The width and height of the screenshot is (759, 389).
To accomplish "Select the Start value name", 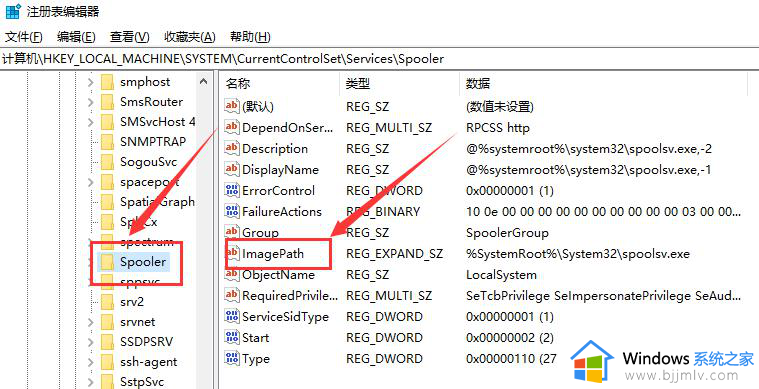I will click(x=255, y=338).
